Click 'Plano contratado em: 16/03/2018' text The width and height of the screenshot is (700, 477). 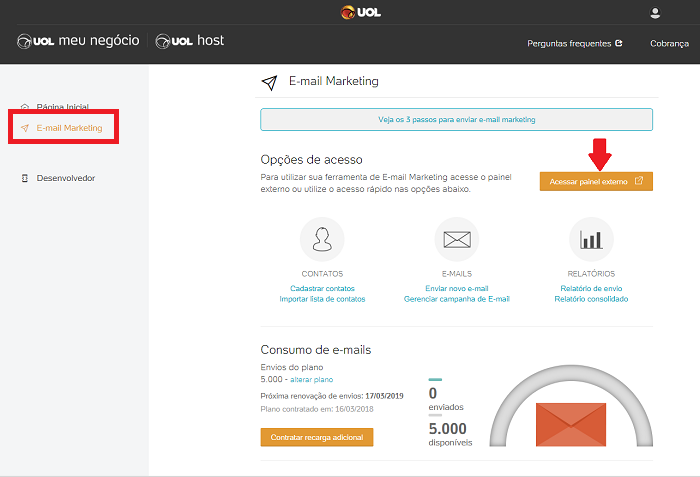coord(317,409)
